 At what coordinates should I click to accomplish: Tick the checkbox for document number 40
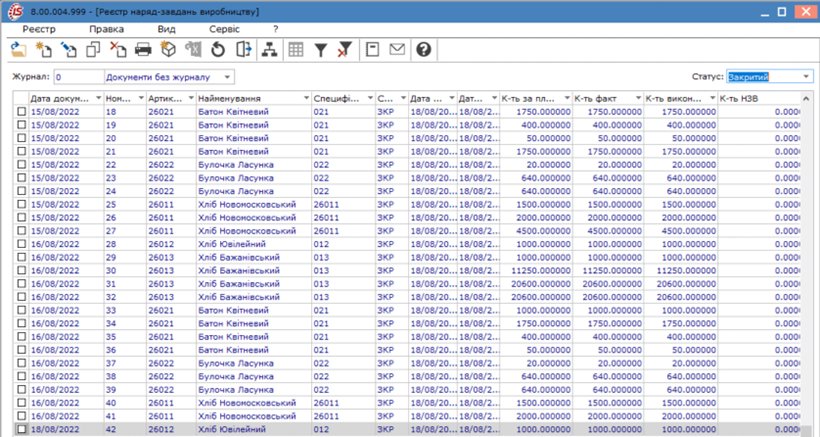point(21,402)
